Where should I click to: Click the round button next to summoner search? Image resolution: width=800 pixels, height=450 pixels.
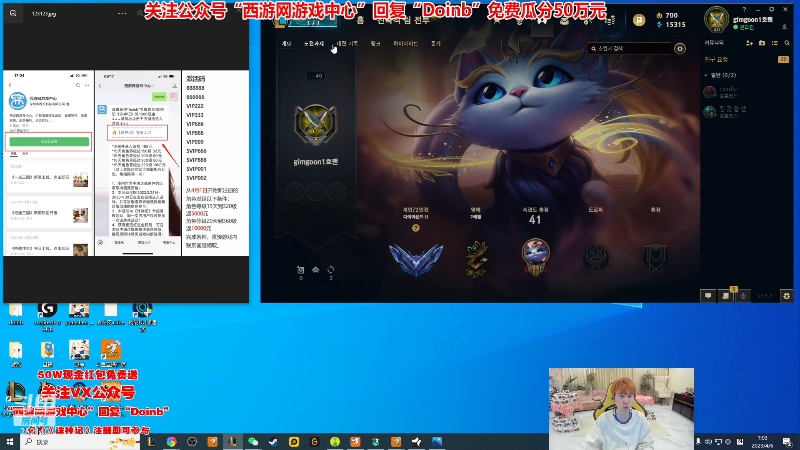click(x=680, y=48)
